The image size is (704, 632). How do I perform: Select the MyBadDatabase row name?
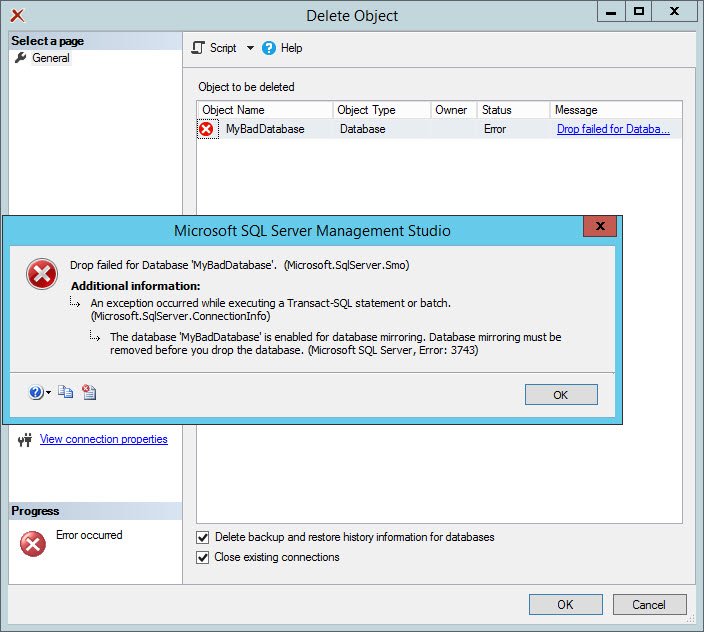[x=265, y=129]
